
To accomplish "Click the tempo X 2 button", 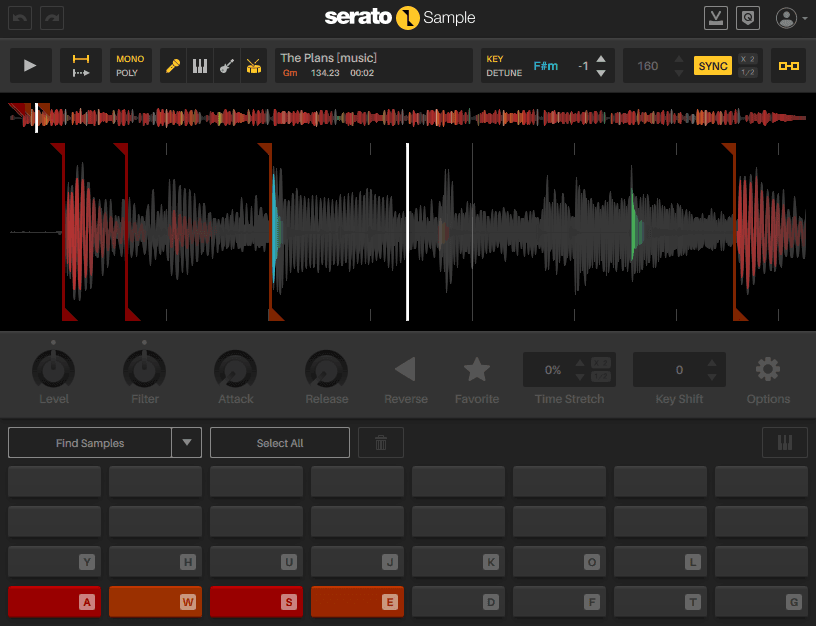I will (748, 59).
